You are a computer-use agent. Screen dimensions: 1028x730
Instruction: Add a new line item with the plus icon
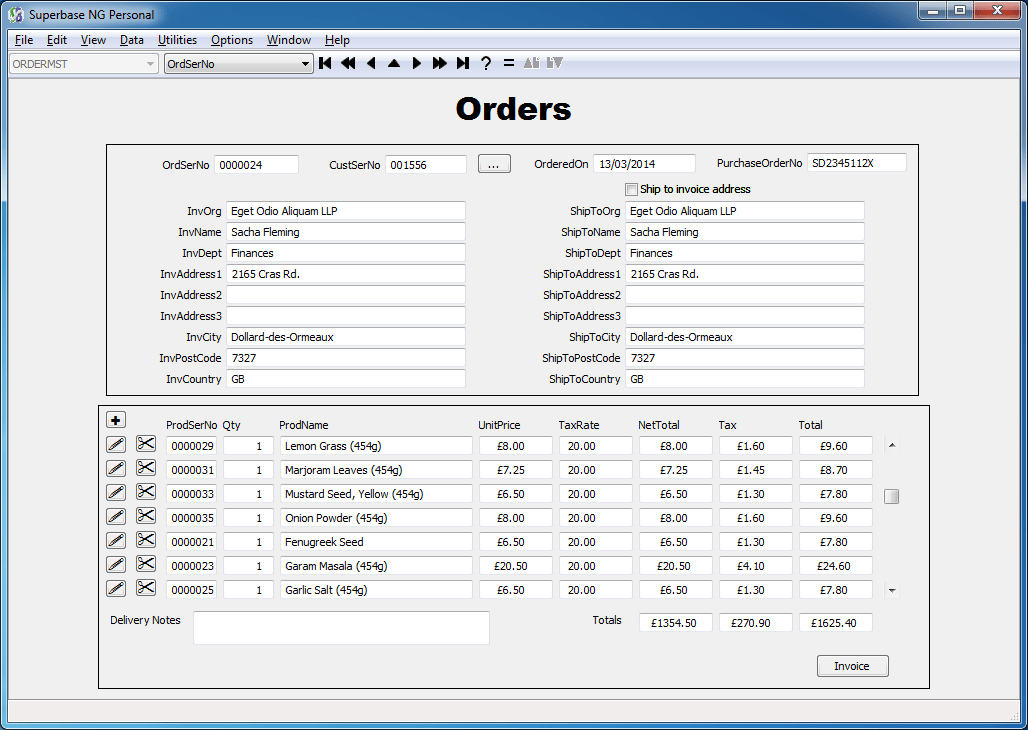[x=115, y=419]
